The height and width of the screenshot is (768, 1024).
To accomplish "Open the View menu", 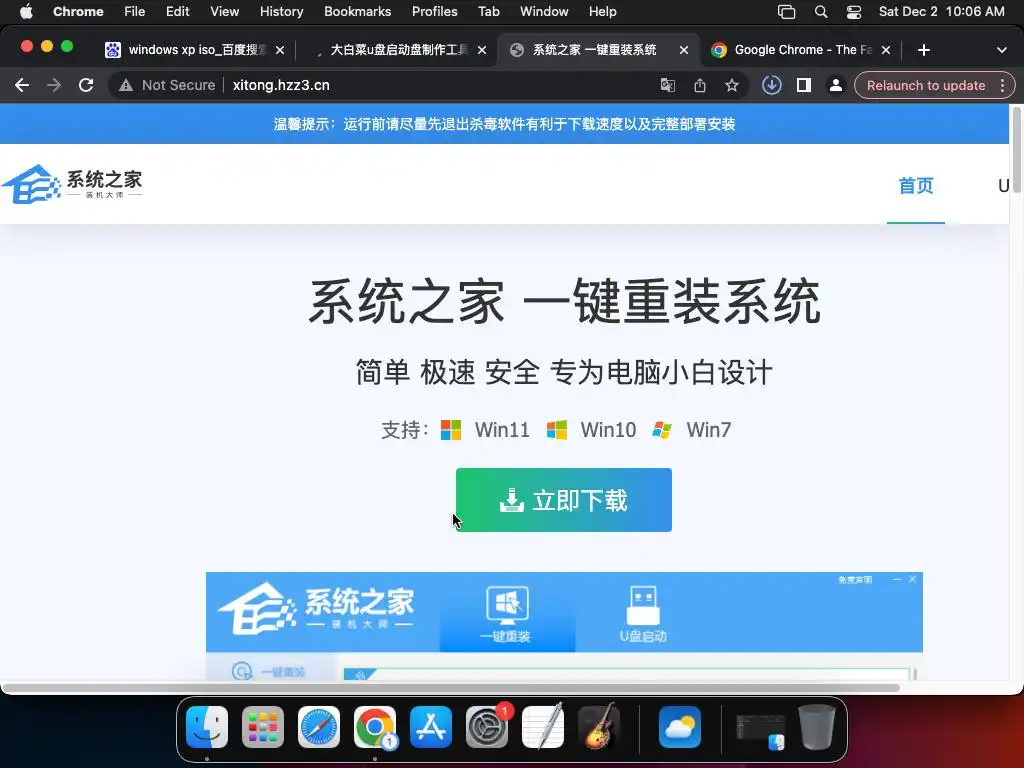I will coord(224,11).
